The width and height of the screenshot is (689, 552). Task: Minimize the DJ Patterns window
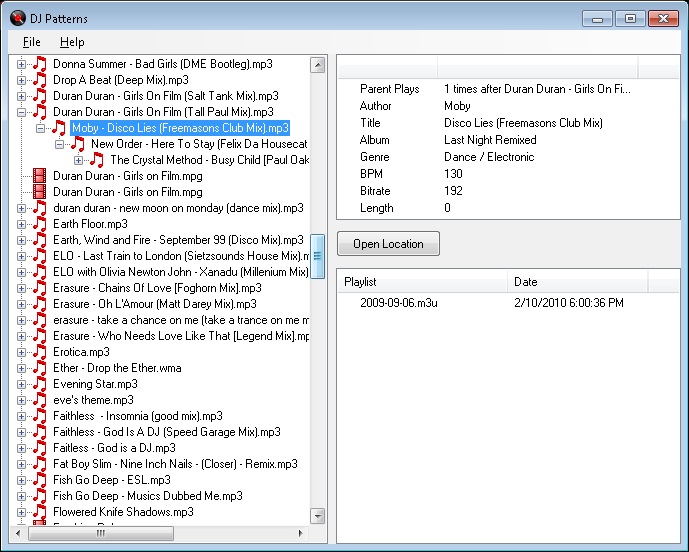597,19
